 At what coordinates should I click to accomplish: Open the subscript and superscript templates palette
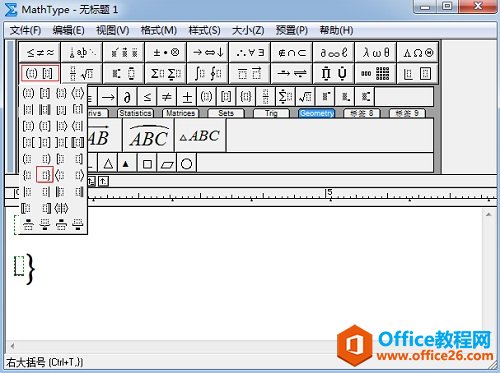[124, 73]
